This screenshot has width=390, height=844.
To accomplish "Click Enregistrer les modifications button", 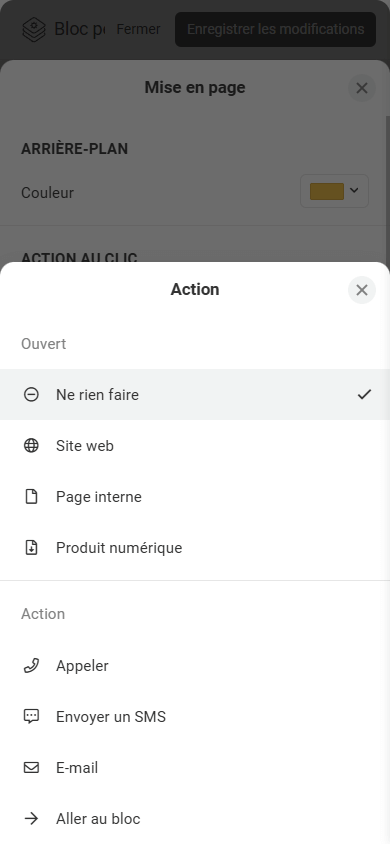I will point(275,29).
